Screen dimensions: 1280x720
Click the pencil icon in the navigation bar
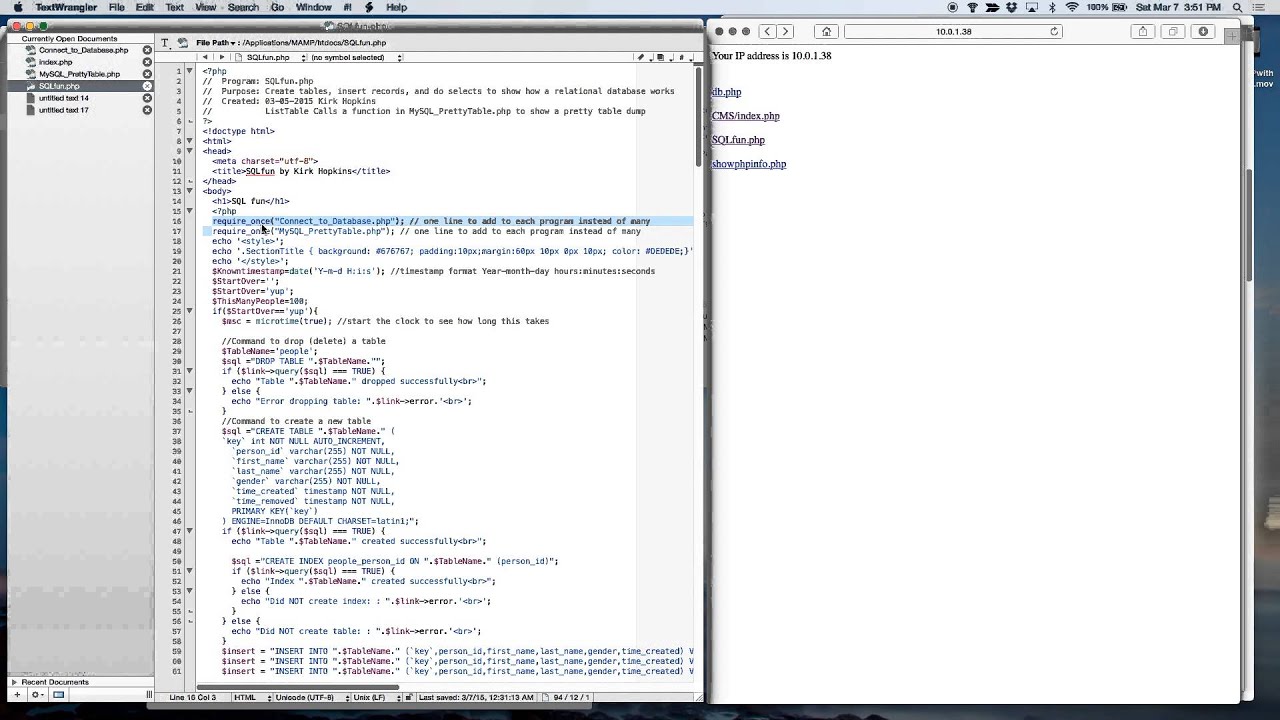(641, 57)
